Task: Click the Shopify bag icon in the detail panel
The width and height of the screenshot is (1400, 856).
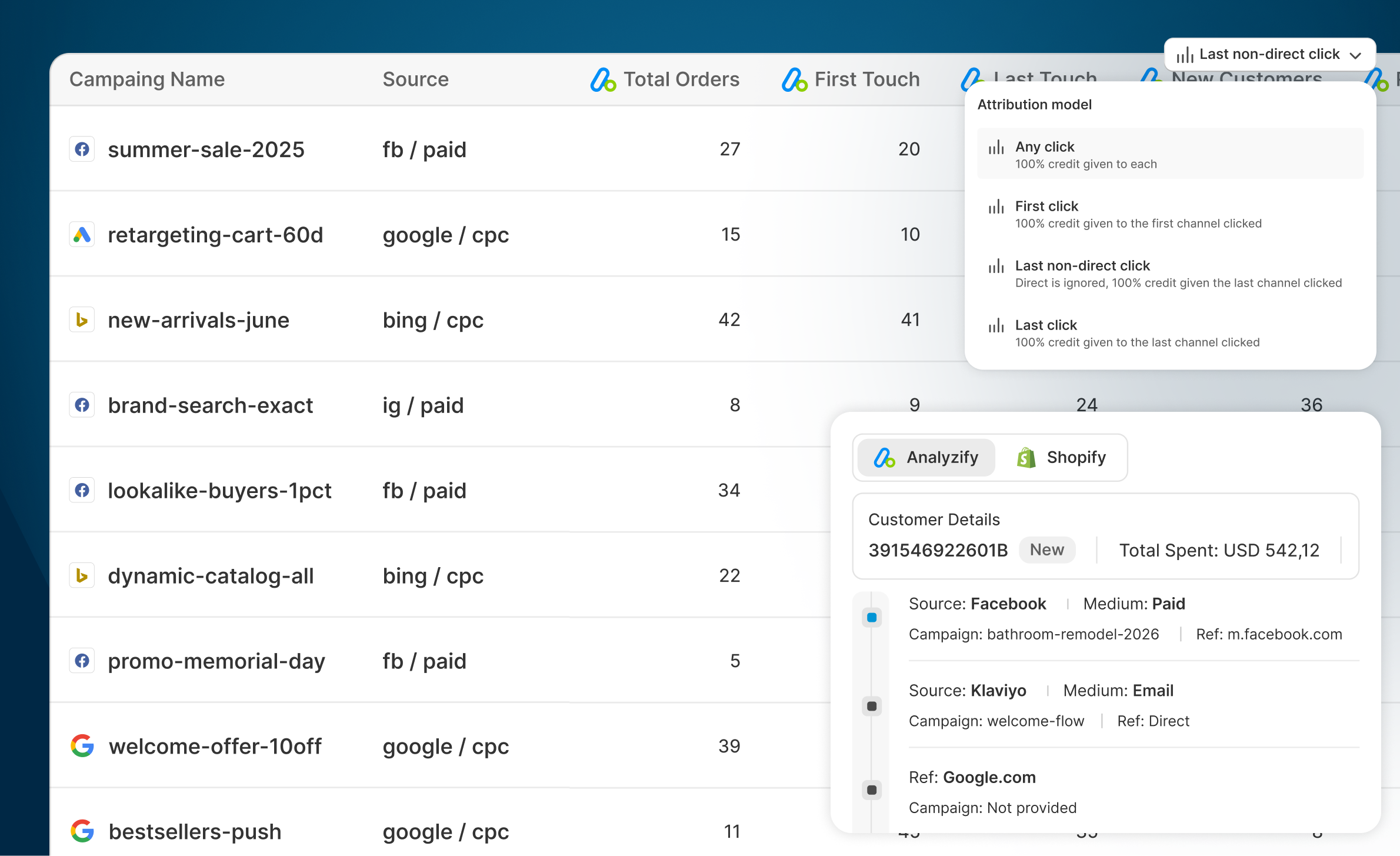Action: coord(1025,457)
